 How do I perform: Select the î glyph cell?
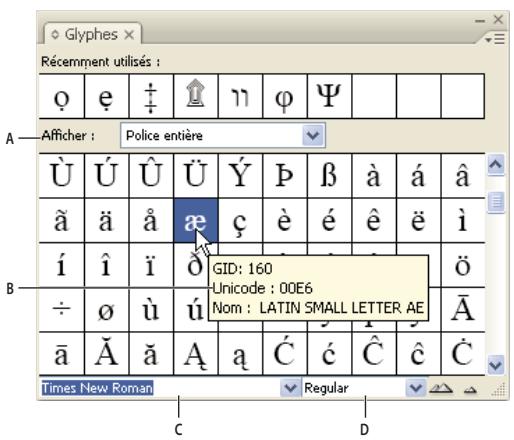pos(107,265)
